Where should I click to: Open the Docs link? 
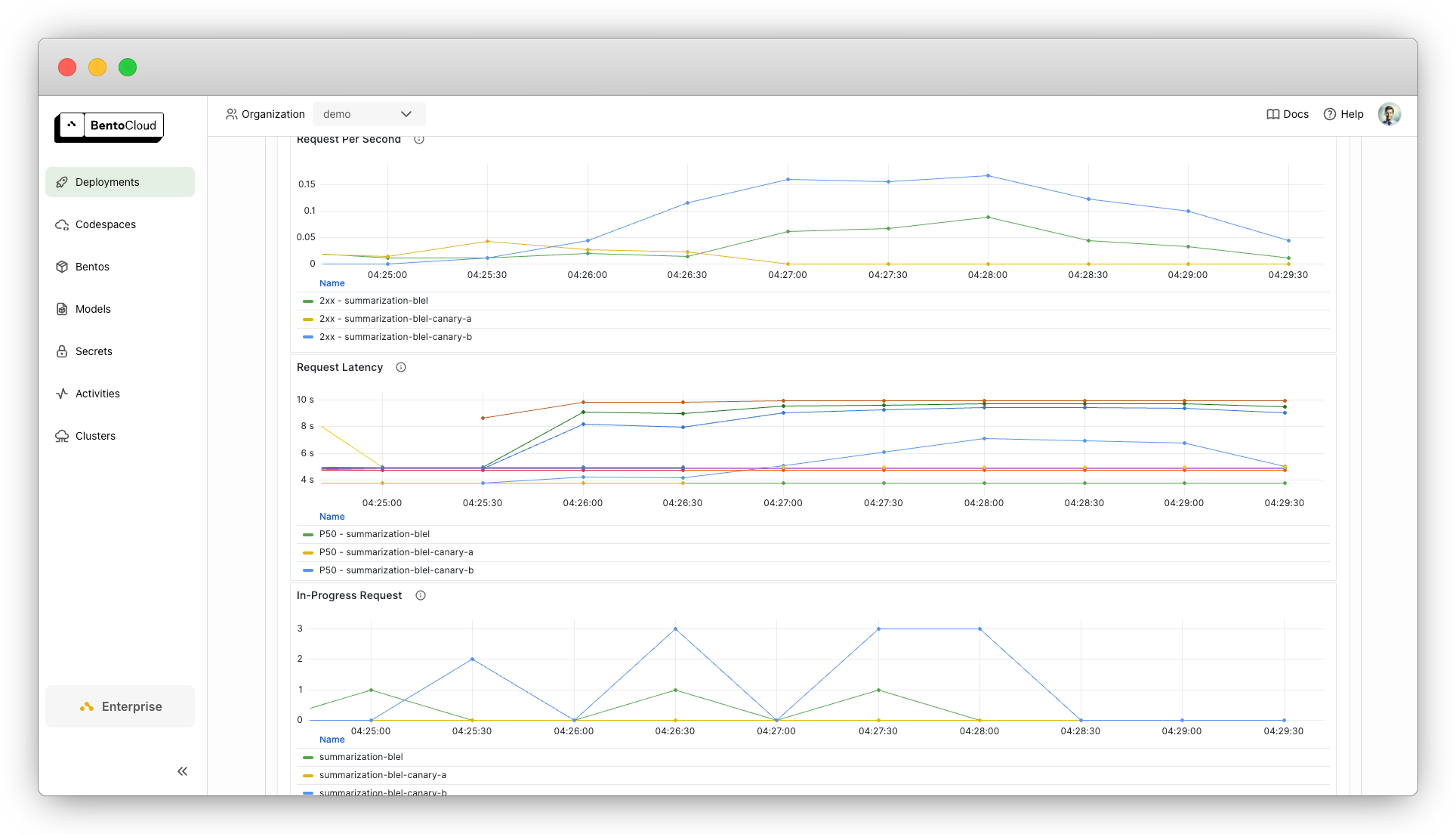click(x=1288, y=114)
